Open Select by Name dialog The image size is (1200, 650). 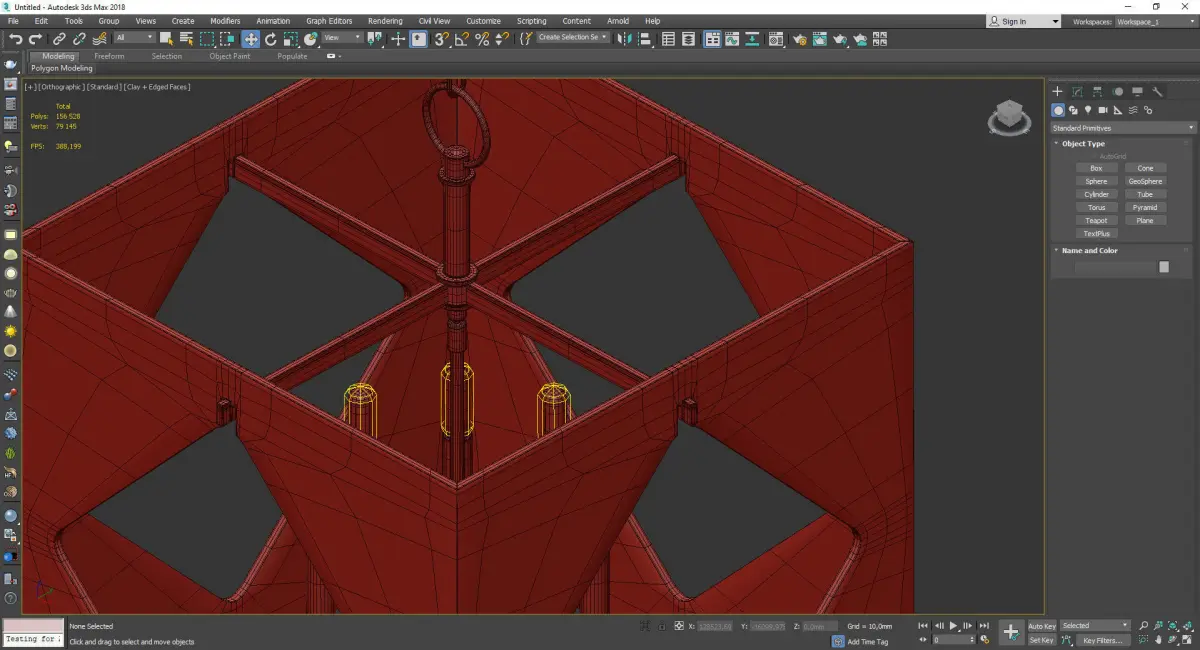[185, 38]
